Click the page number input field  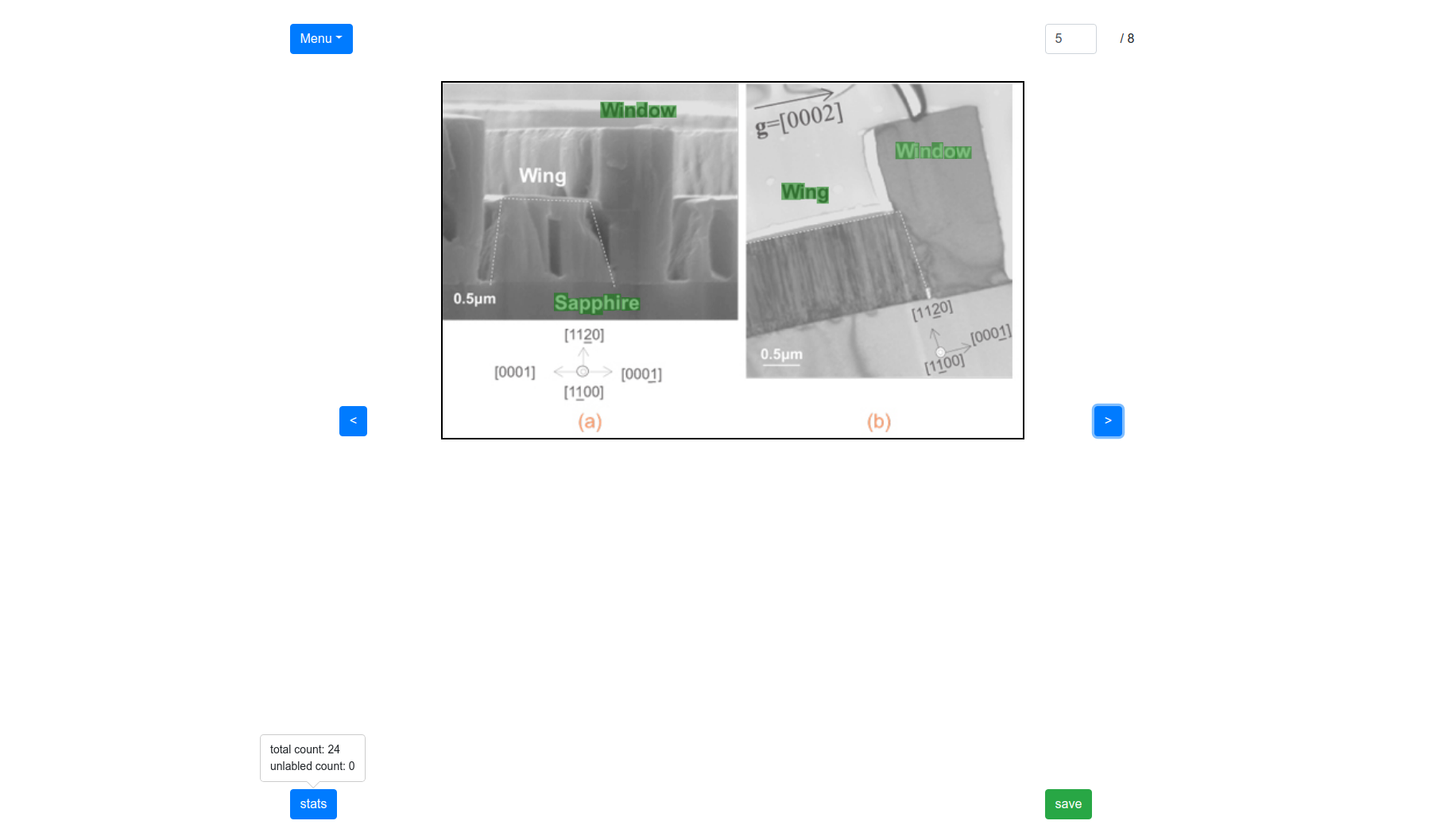pos(1071,39)
